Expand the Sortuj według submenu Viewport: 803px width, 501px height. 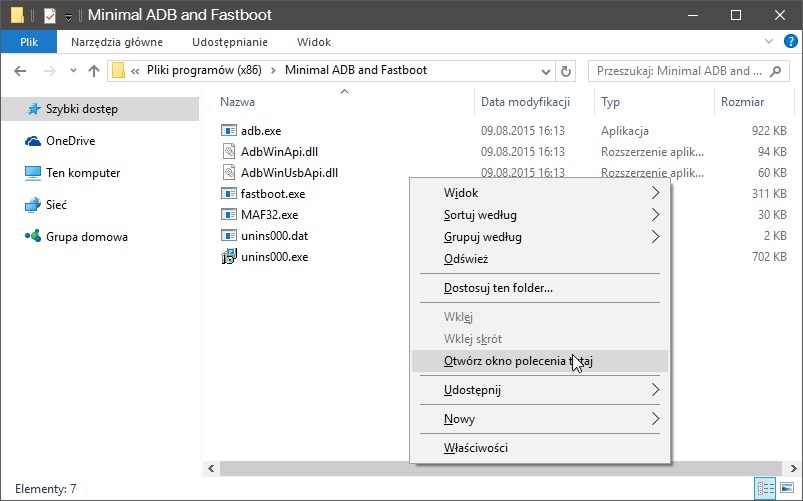pyautogui.click(x=655, y=215)
